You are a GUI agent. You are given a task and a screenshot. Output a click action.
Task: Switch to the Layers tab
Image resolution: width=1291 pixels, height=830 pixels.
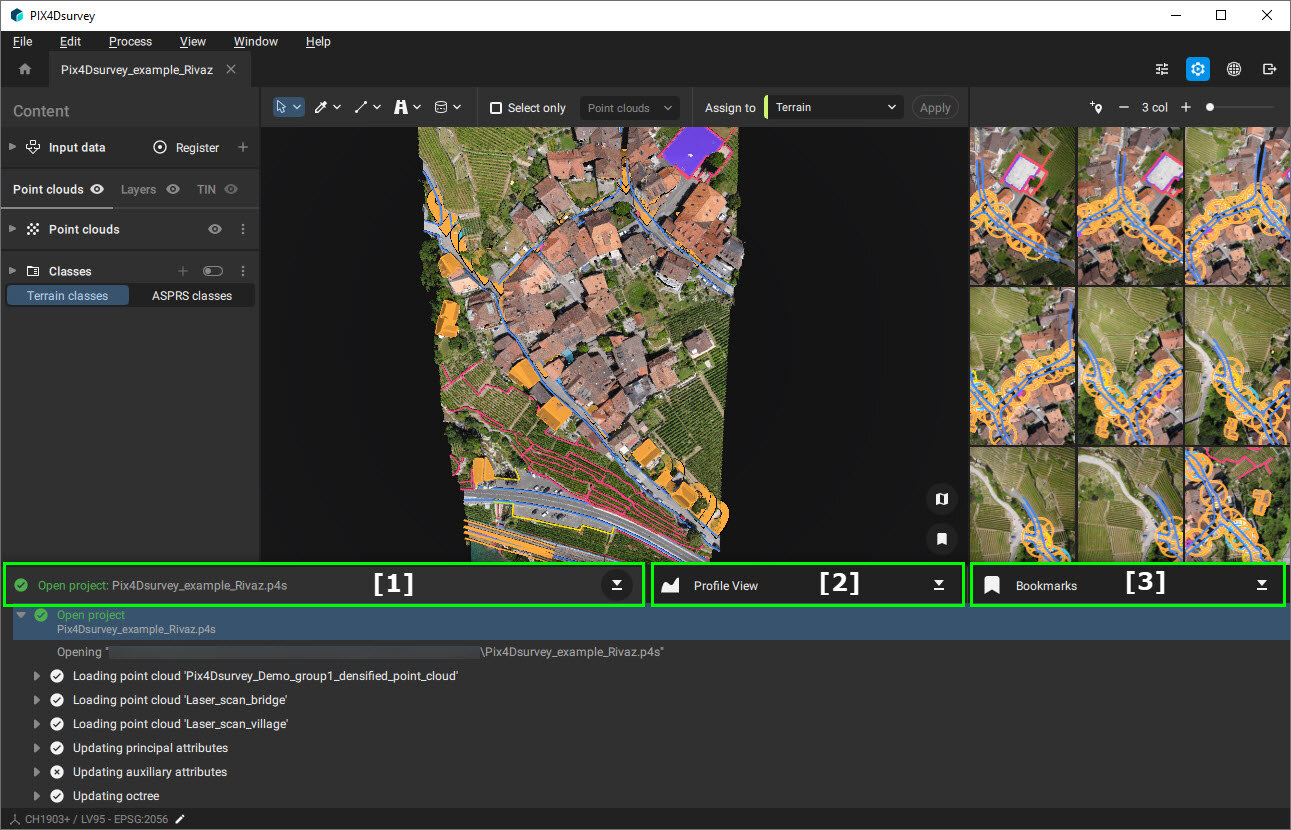coord(138,189)
